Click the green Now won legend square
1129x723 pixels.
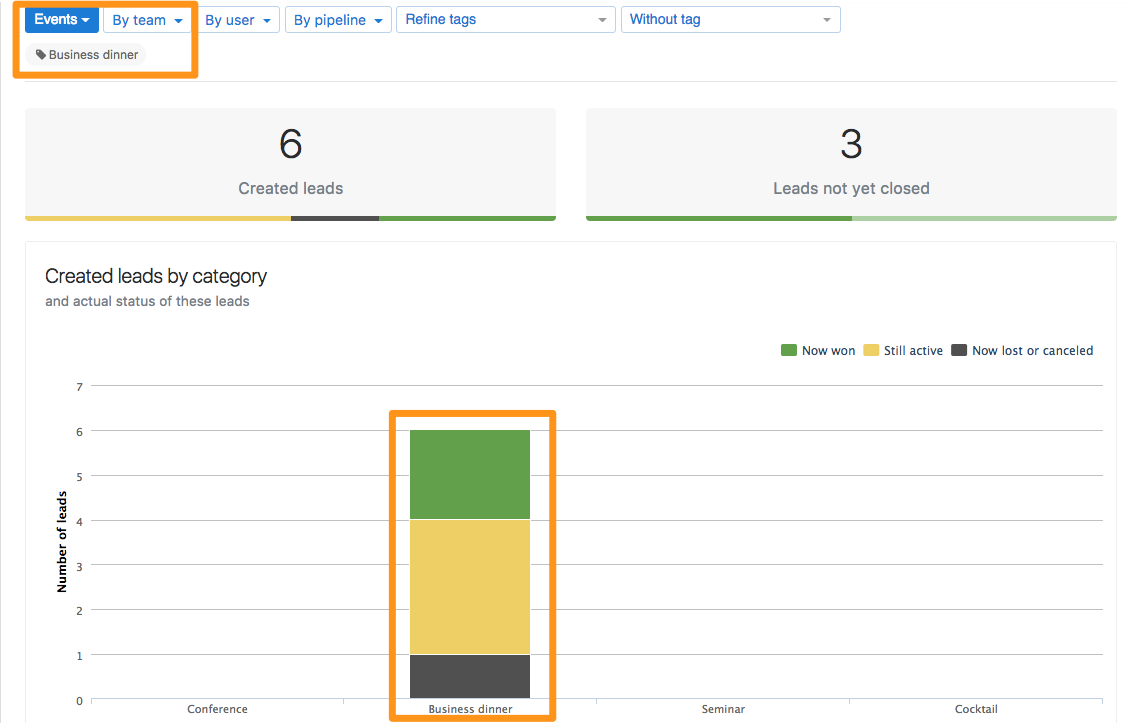pos(789,350)
